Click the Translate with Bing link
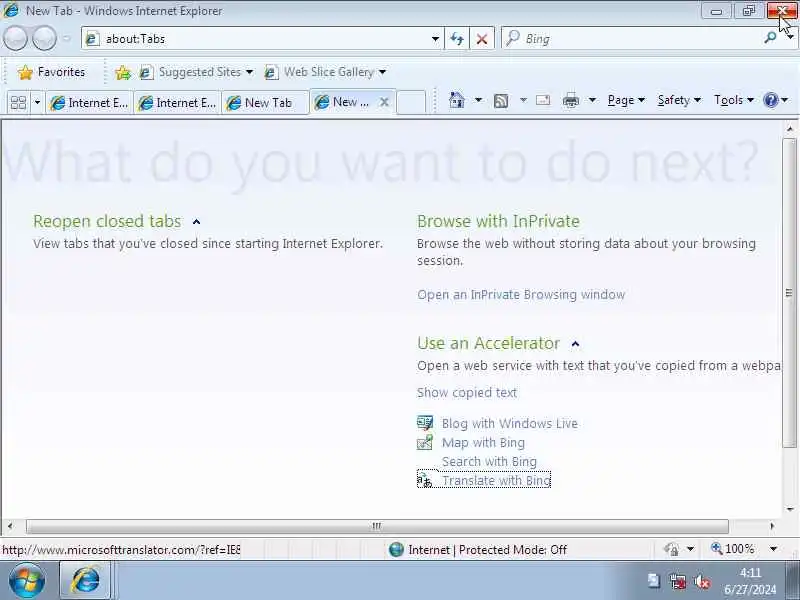This screenshot has height=600, width=800. (x=496, y=481)
